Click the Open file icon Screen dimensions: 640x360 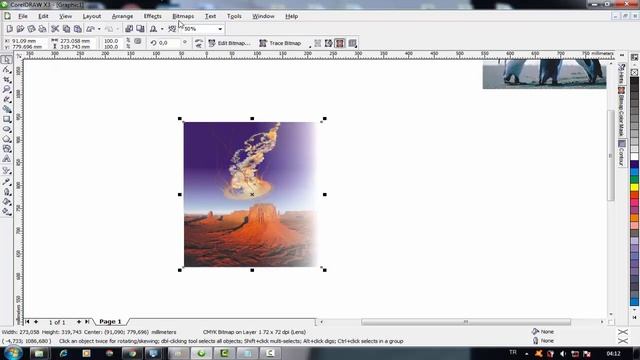[20, 29]
